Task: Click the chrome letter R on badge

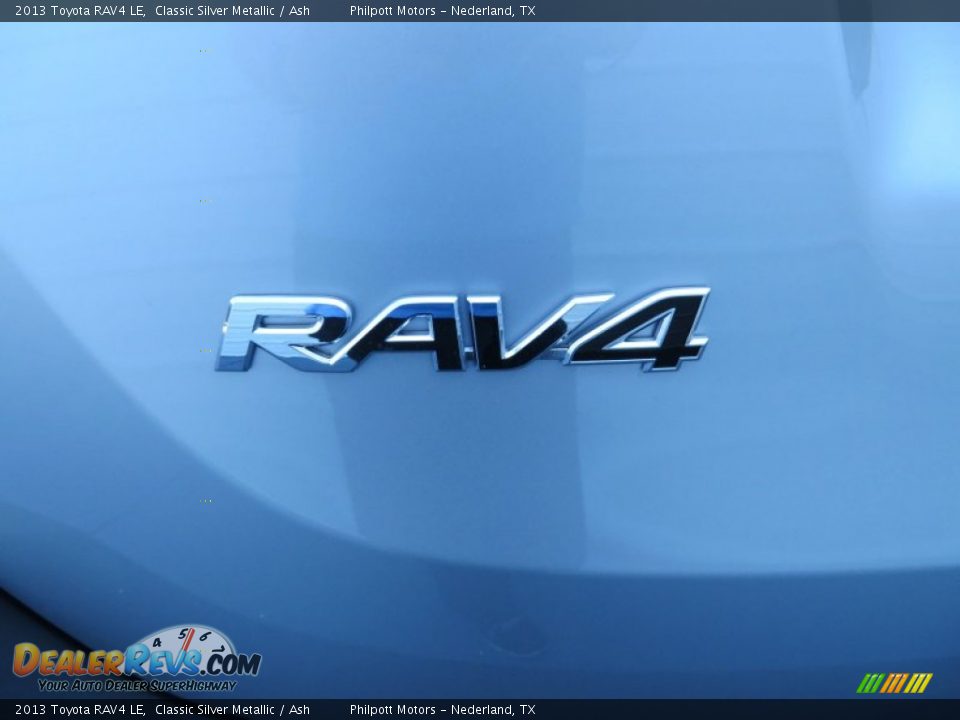Action: (285, 333)
